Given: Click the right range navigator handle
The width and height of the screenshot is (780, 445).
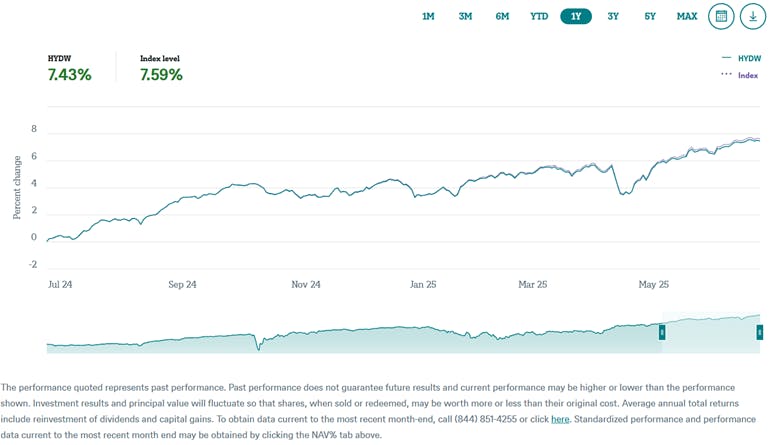Looking at the screenshot, I should click(759, 332).
